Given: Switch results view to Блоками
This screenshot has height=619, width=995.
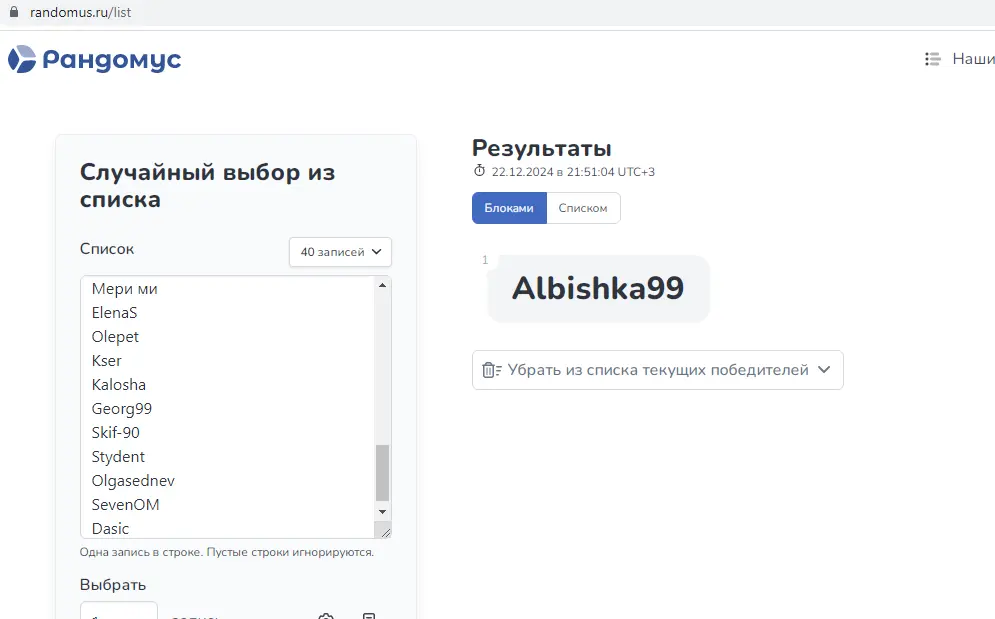Looking at the screenshot, I should (509, 208).
